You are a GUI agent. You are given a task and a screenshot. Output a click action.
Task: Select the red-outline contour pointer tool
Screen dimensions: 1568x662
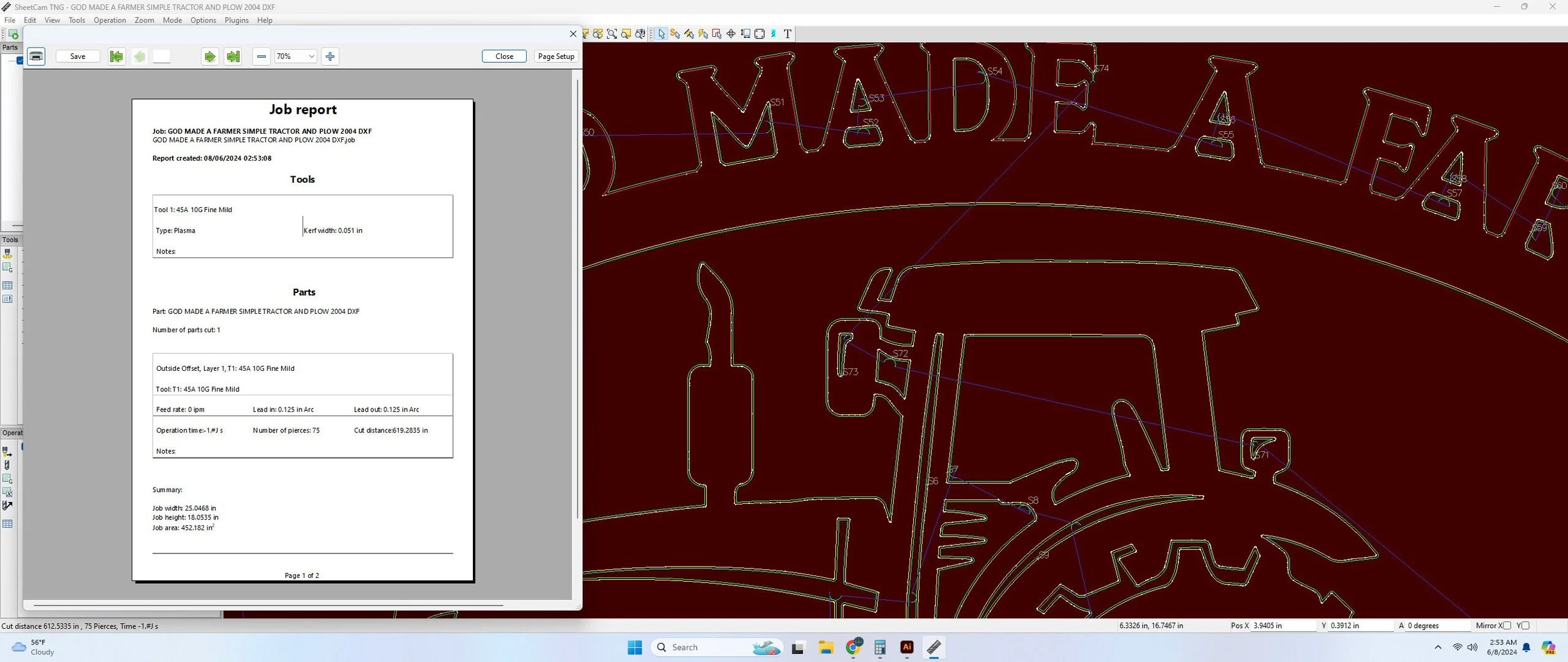[x=717, y=34]
